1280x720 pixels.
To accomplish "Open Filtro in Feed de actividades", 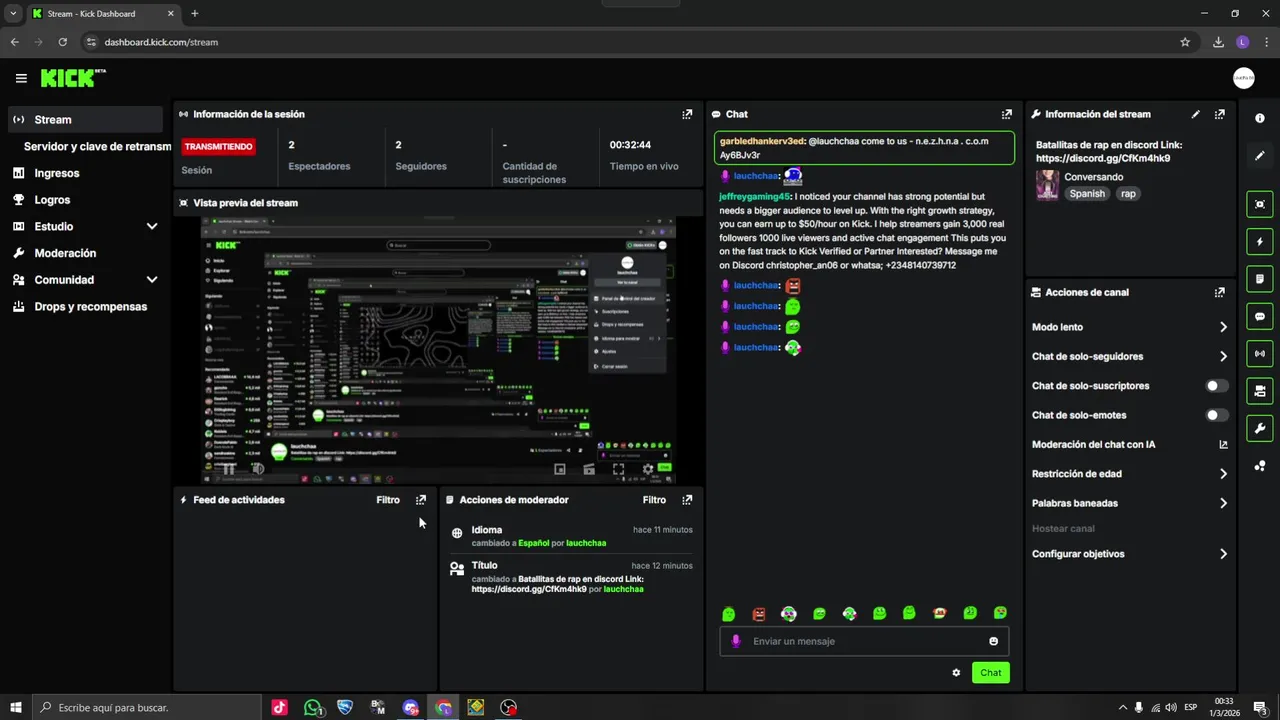I will click(x=388, y=500).
